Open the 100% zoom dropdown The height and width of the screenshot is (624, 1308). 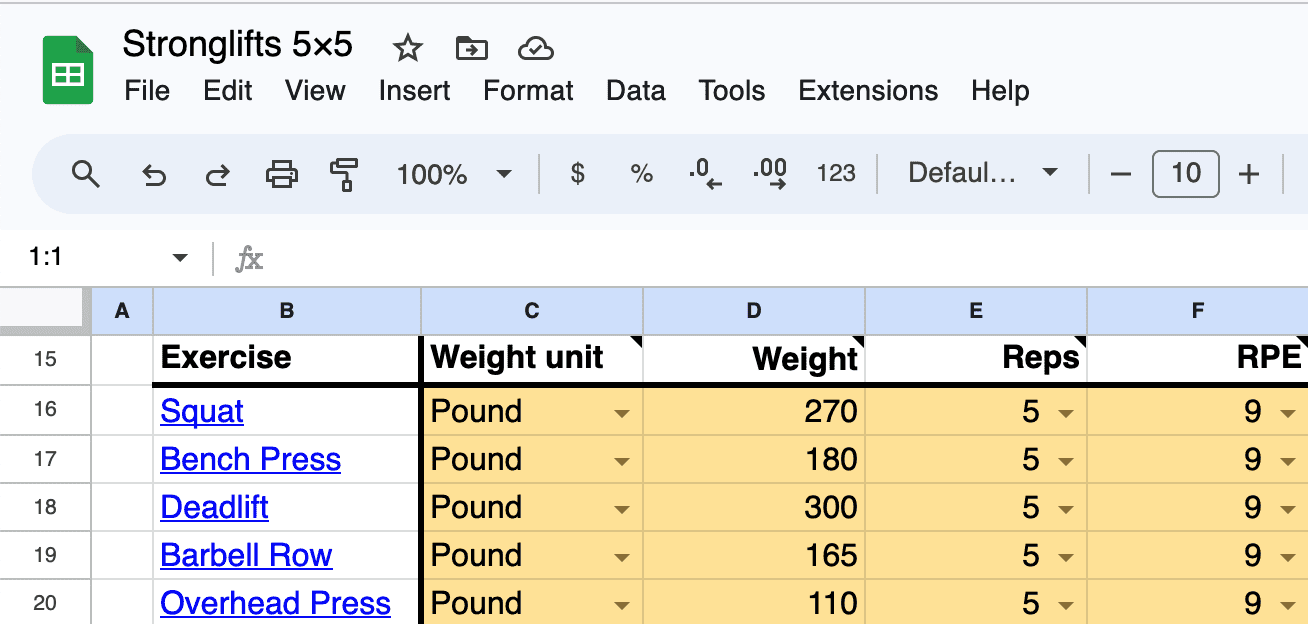(x=454, y=174)
